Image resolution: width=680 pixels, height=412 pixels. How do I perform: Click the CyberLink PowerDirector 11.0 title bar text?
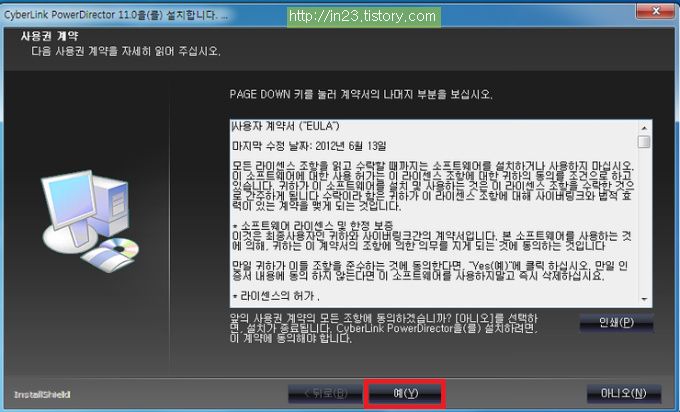pos(115,15)
